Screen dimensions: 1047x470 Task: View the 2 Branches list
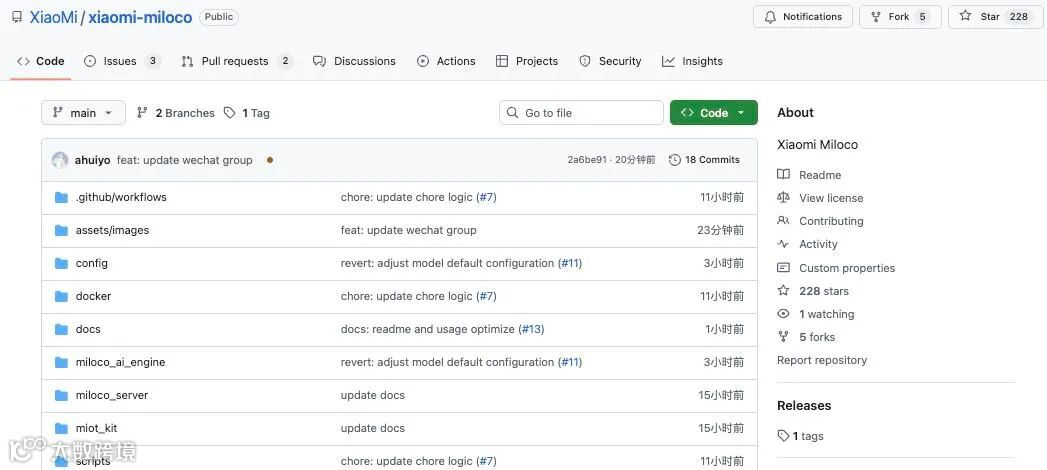point(176,113)
